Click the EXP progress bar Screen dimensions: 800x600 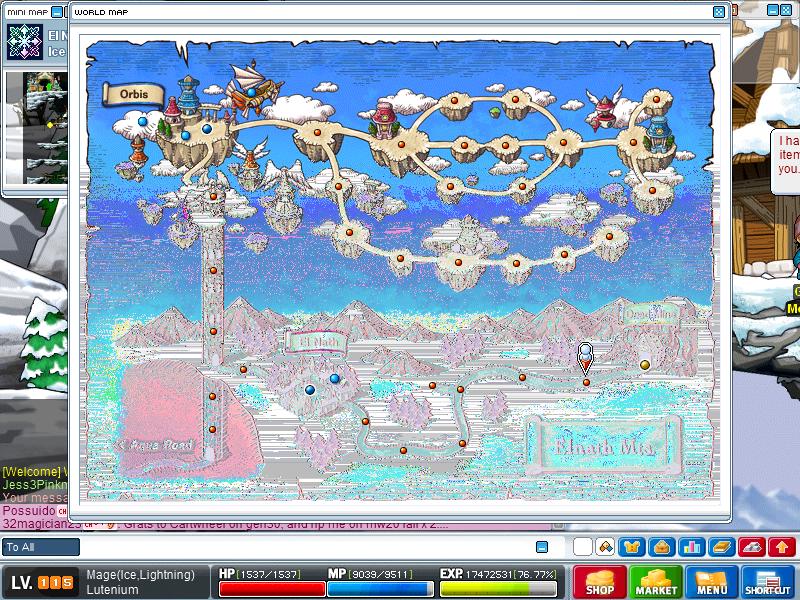(x=499, y=588)
